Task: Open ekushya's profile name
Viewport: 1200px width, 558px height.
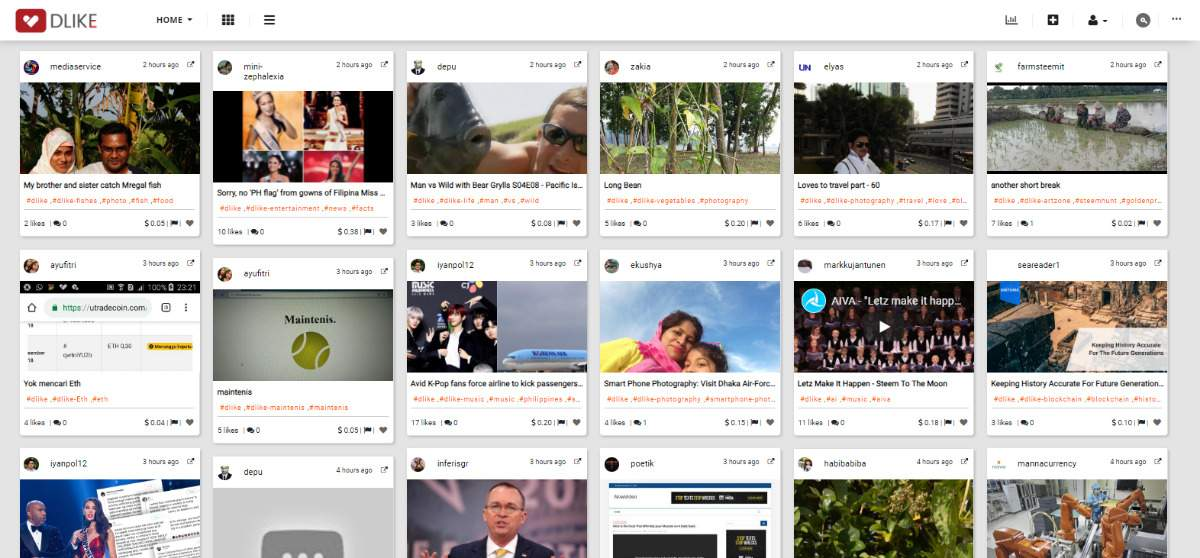Action: pyautogui.click(x=646, y=266)
